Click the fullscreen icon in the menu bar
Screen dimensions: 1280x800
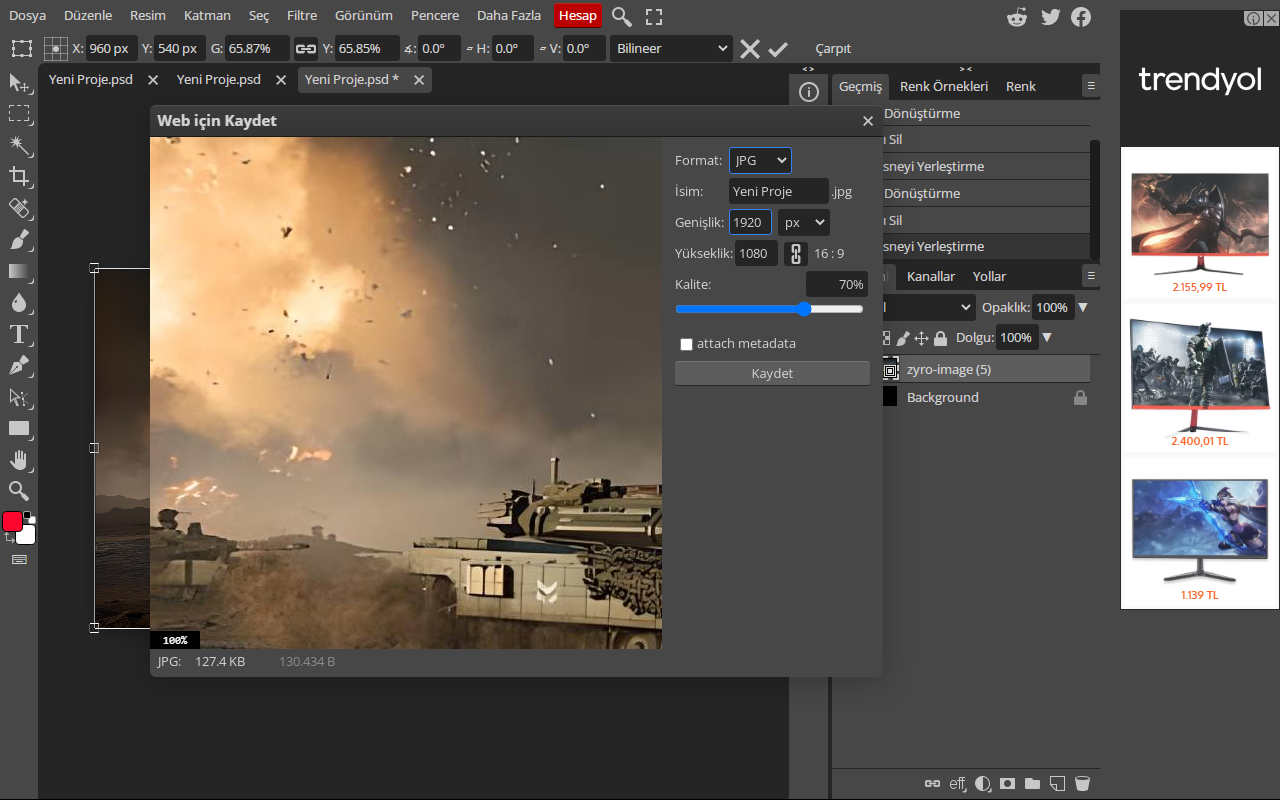pos(654,16)
